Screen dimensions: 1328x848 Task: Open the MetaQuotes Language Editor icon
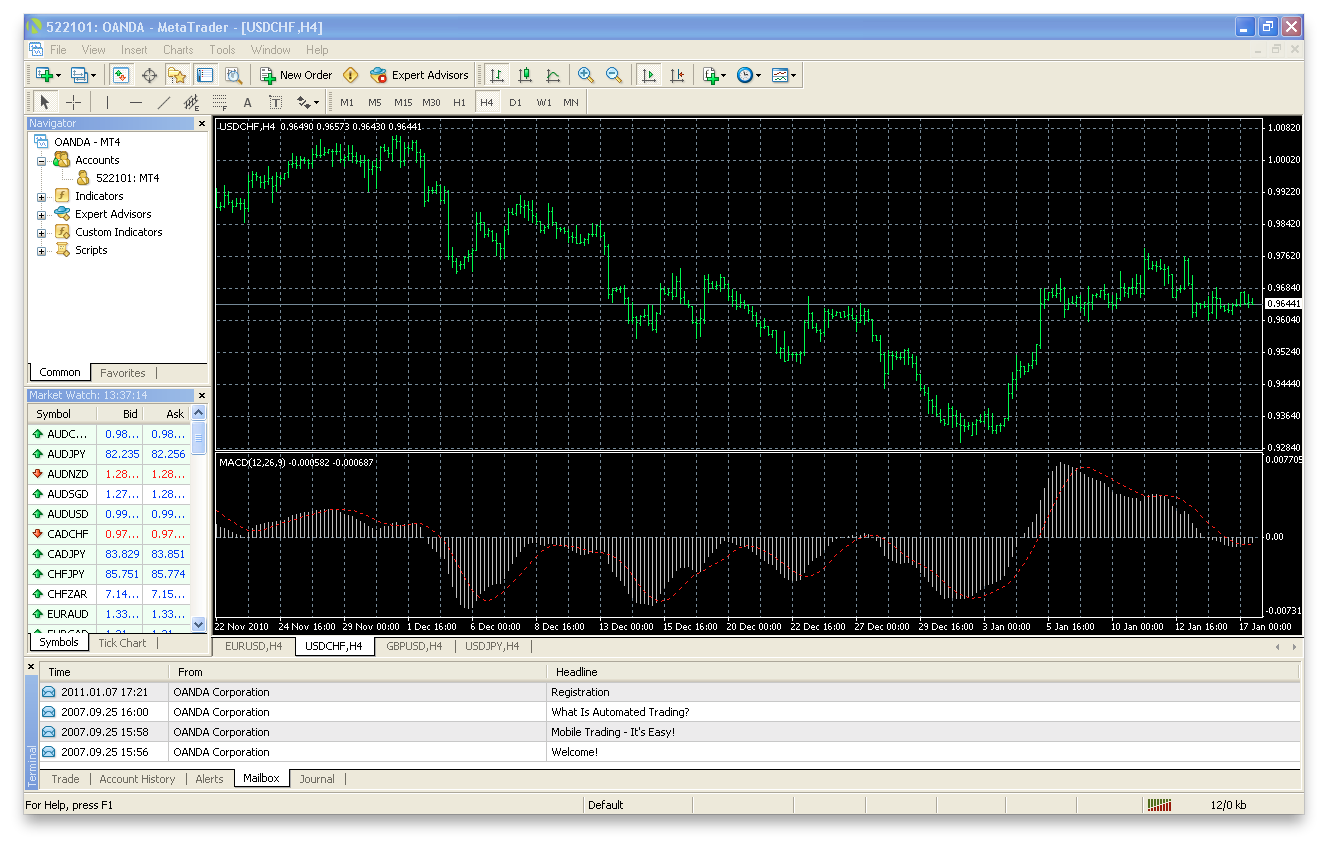pos(350,75)
